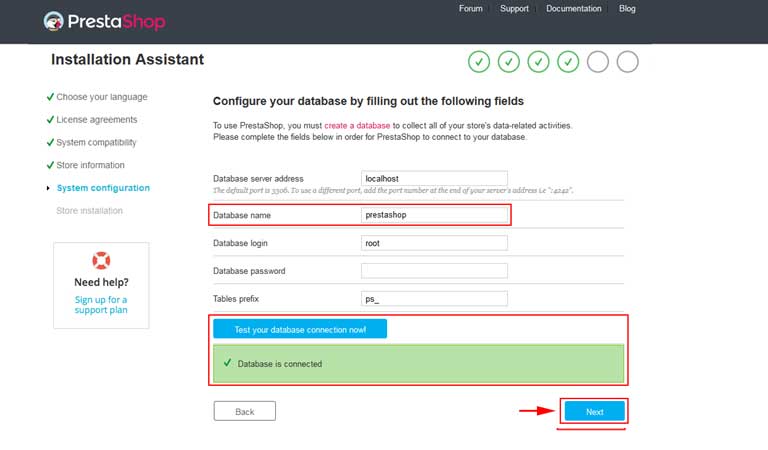Open the Forum link in header
The height and width of the screenshot is (450, 768).
(471, 8)
